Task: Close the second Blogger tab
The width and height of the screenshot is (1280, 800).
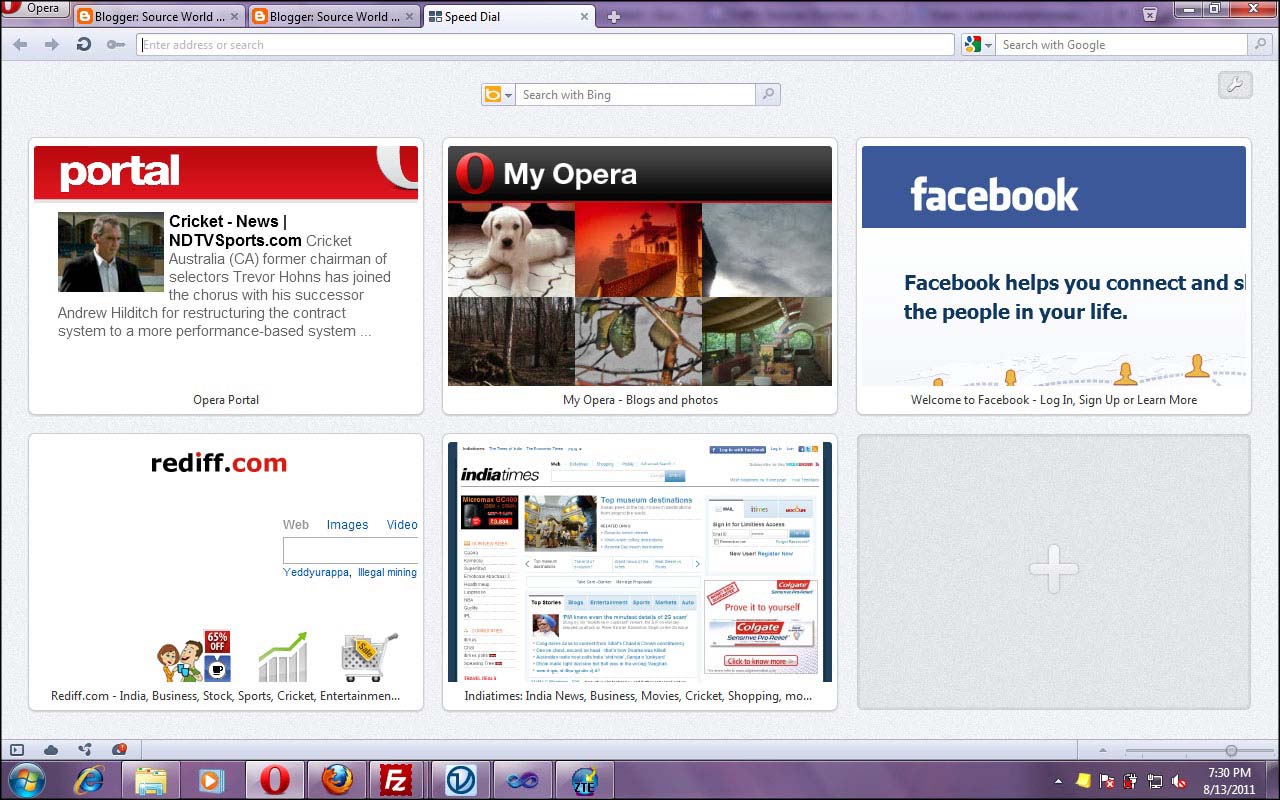Action: click(410, 17)
